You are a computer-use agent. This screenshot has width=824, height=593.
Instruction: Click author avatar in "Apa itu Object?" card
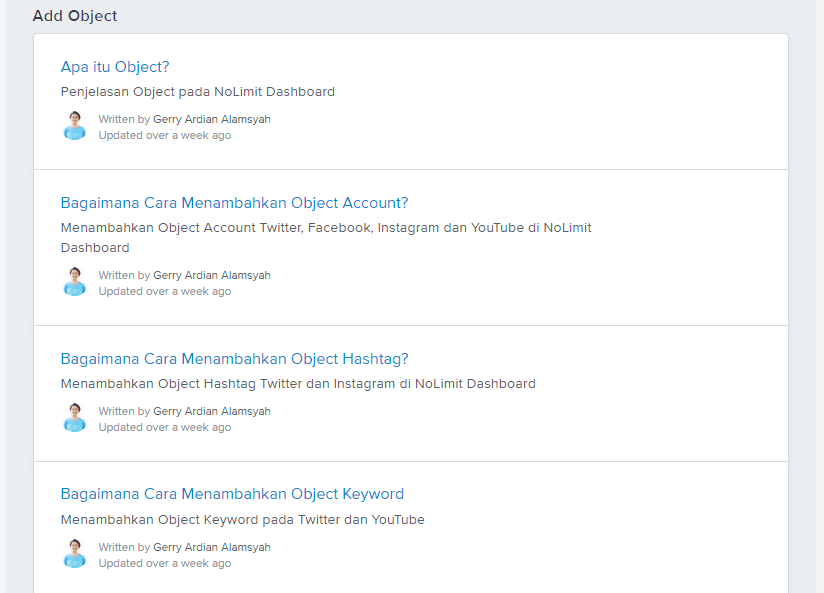click(74, 126)
